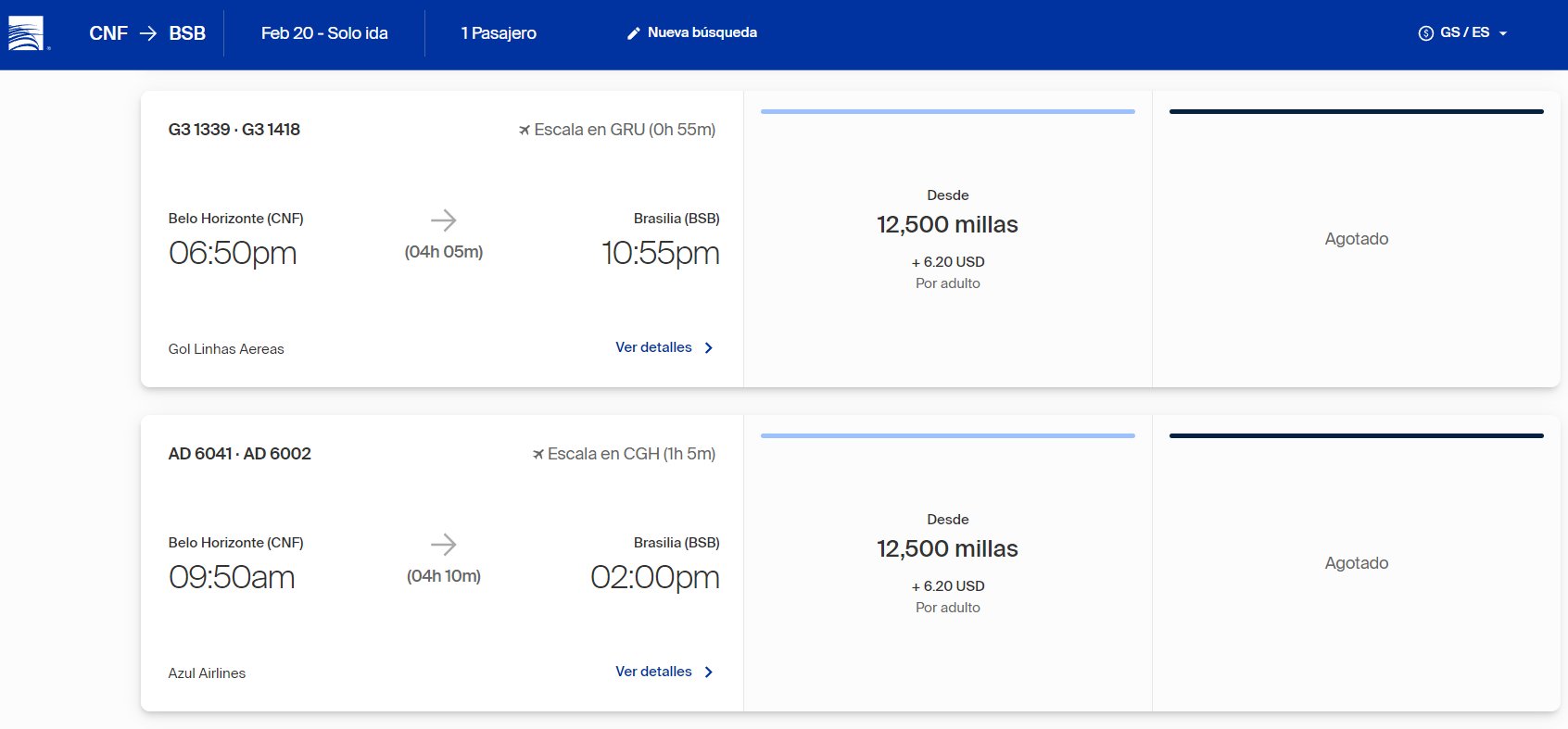Viewport: 1568px width, 729px height.
Task: Click the BSB destination code in the header
Action: (x=187, y=33)
